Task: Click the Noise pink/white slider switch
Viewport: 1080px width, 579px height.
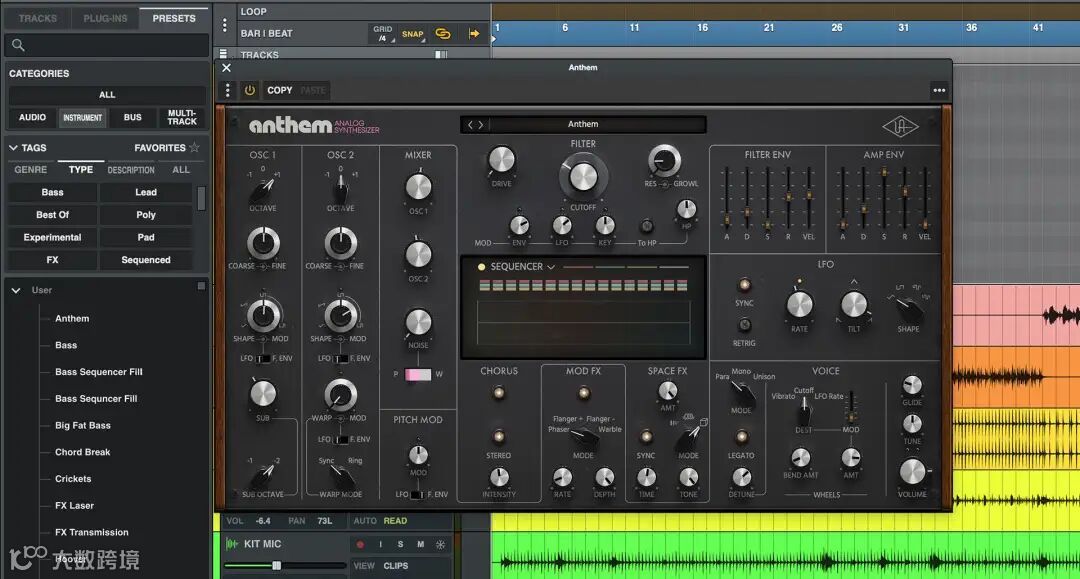Action: (x=418, y=375)
